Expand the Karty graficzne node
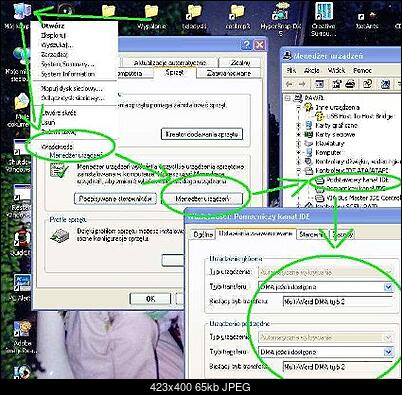402x395 pixels. (299, 125)
